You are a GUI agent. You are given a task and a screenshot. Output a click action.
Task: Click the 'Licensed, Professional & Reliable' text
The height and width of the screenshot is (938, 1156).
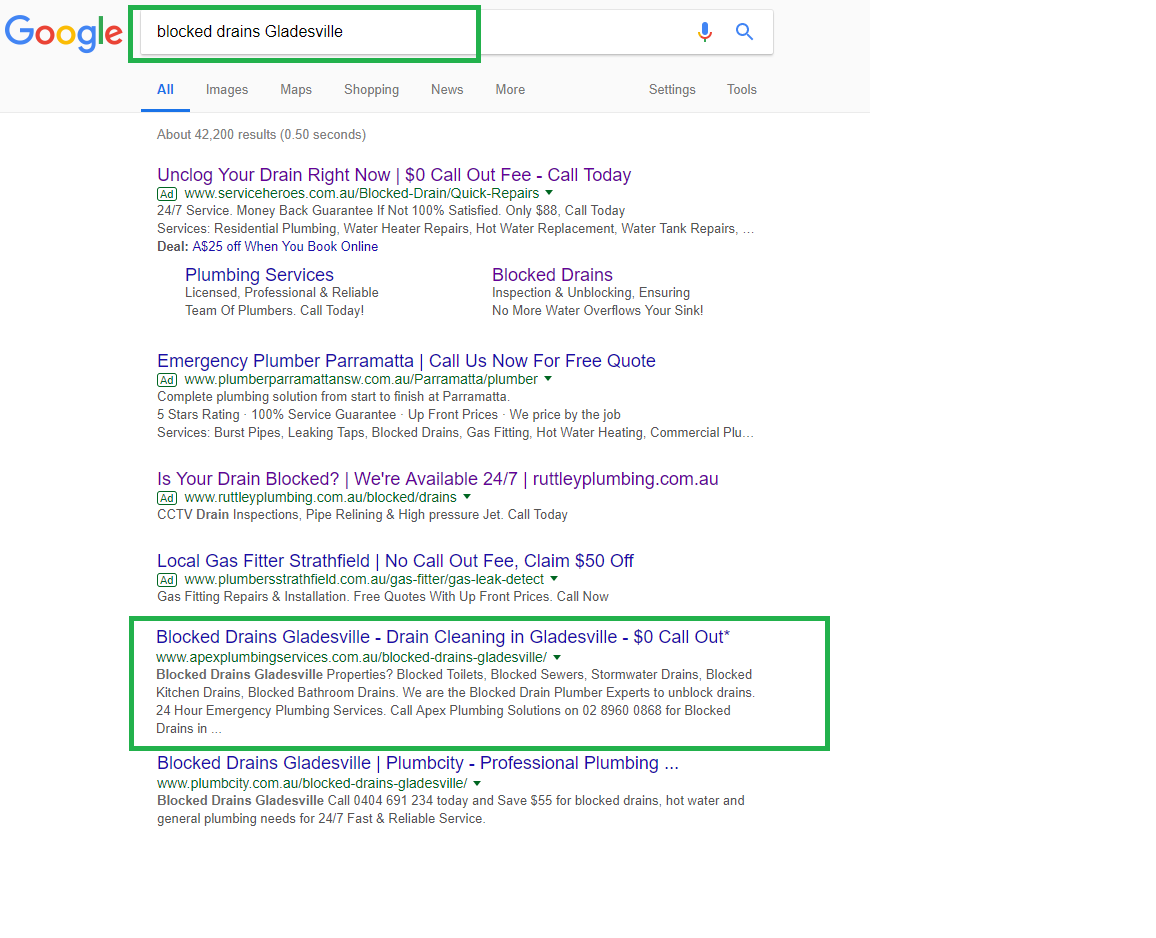[x=282, y=293]
